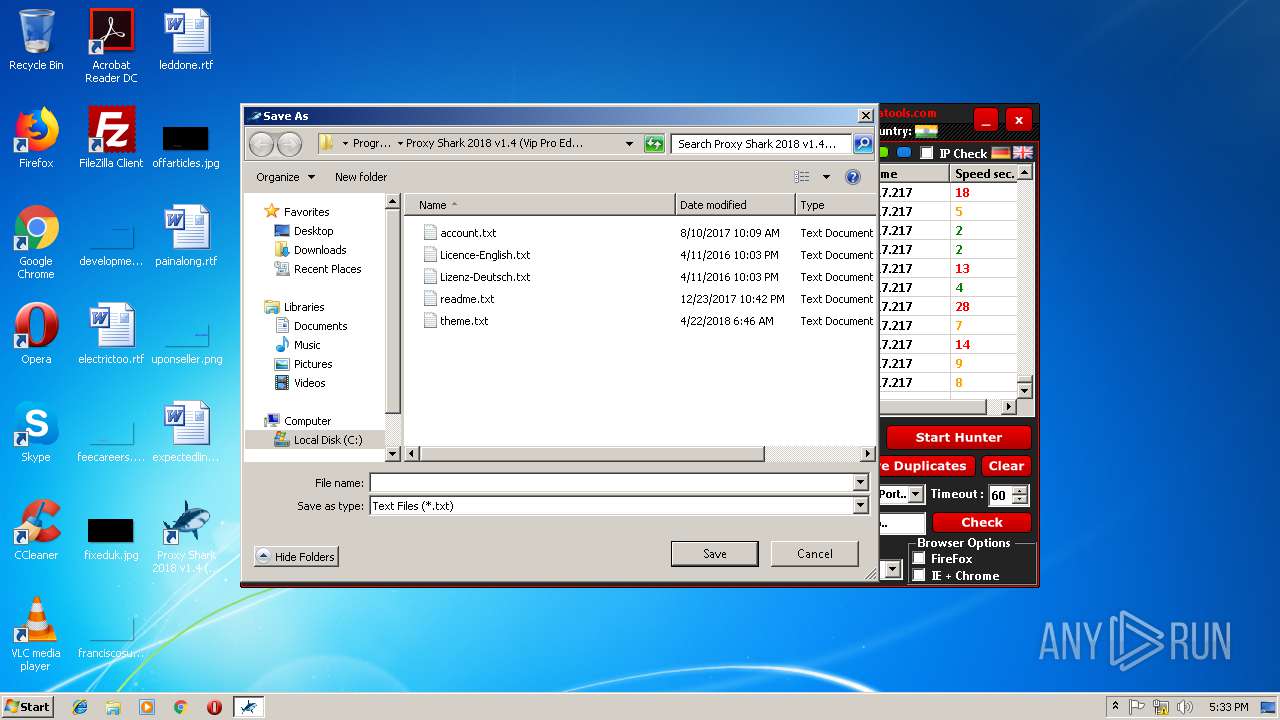Image resolution: width=1280 pixels, height=720 pixels.
Task: Launch Opera desktop shortcut
Action: pos(36,334)
